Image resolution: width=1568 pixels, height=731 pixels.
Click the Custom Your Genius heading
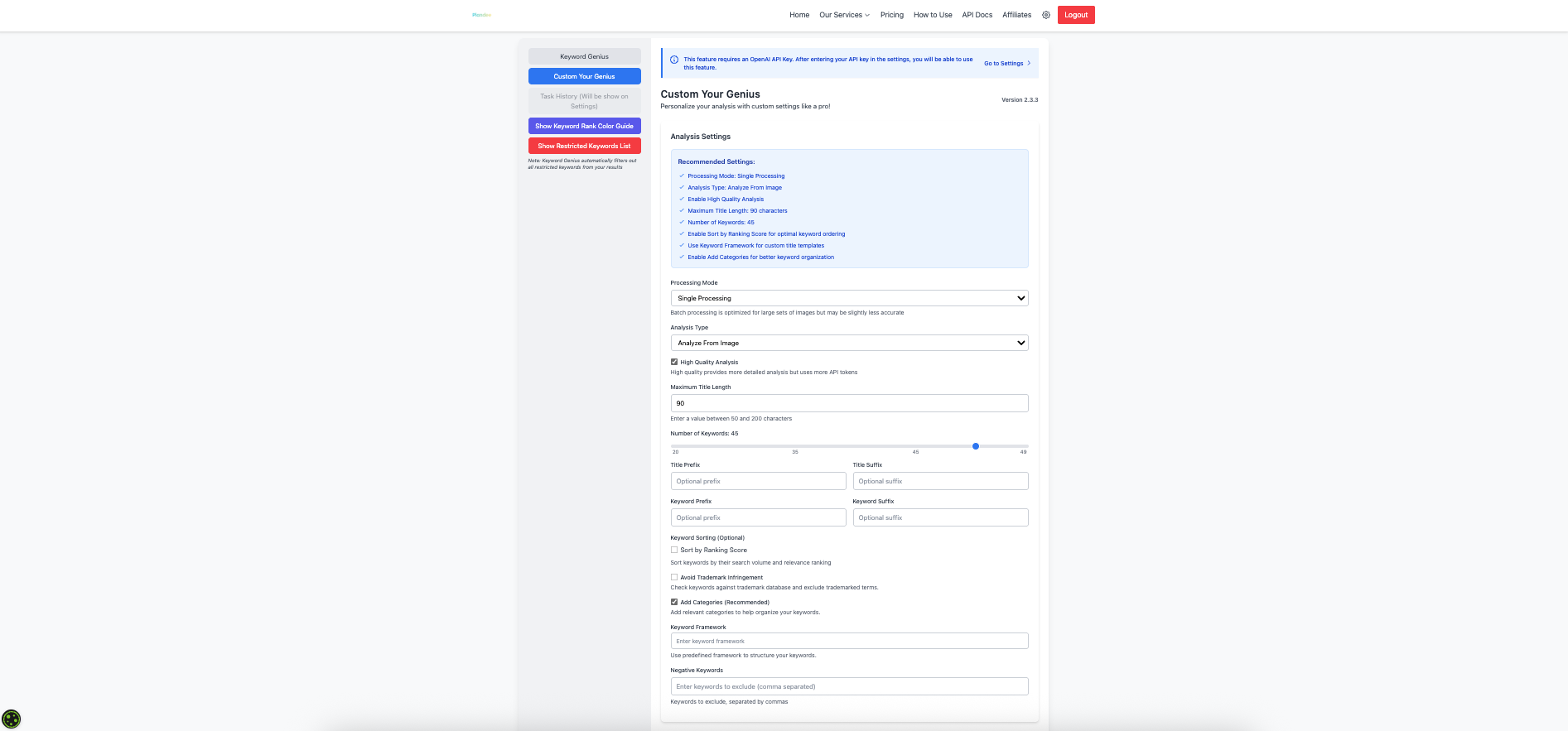point(710,94)
